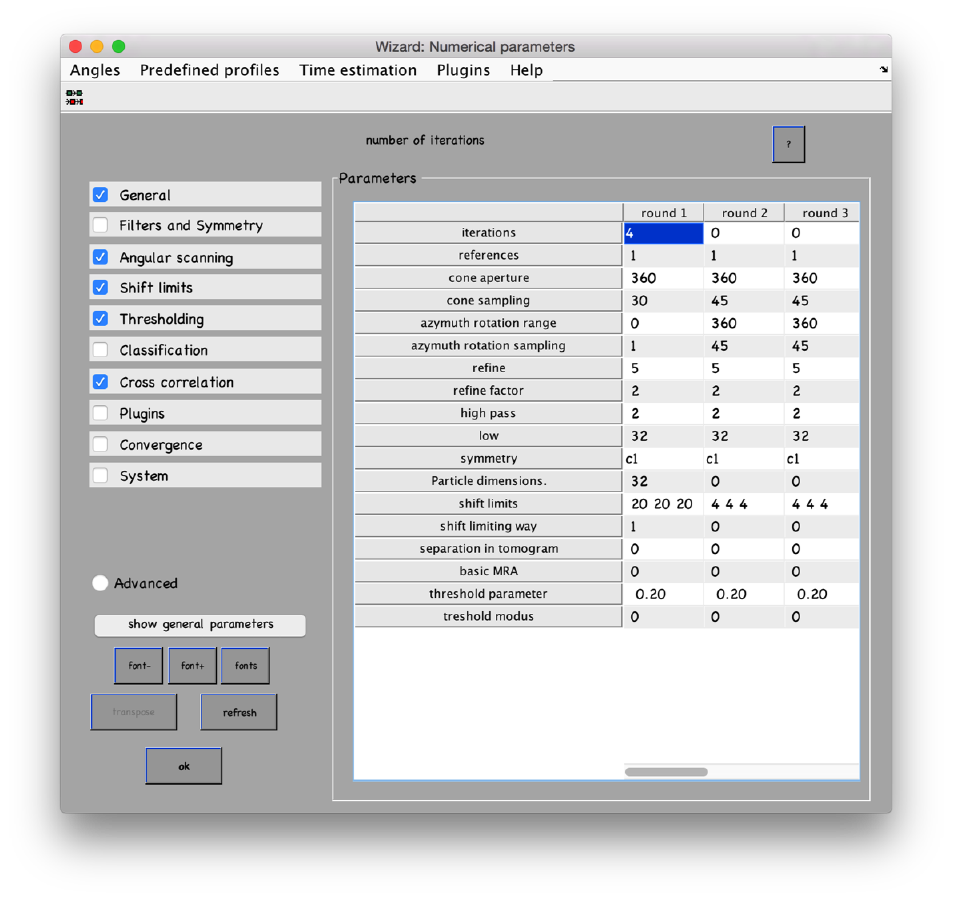Enable Filters and Symmetry checkbox
The height and width of the screenshot is (899, 953).
point(101,225)
